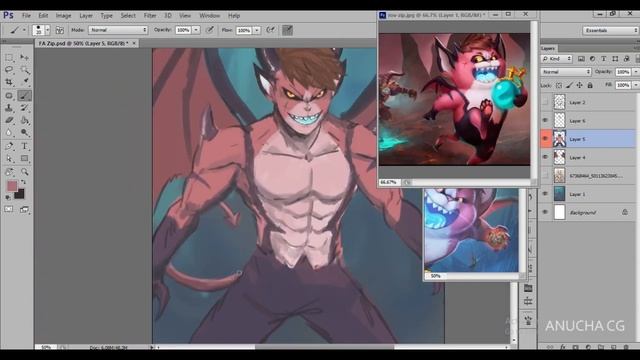Open the Window menu
The image size is (640, 360).
(209, 16)
